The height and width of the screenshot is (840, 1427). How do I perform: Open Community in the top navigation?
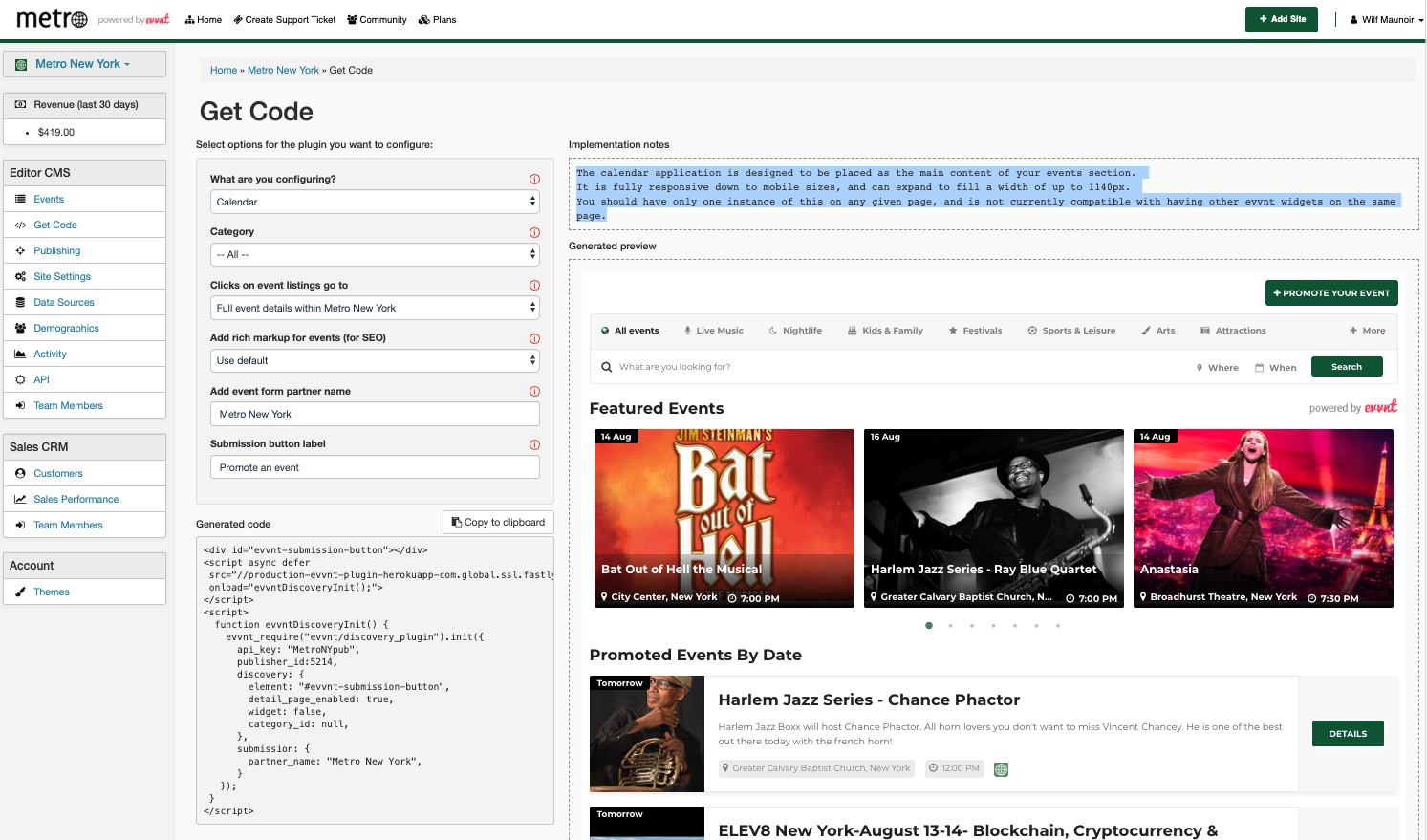point(377,19)
